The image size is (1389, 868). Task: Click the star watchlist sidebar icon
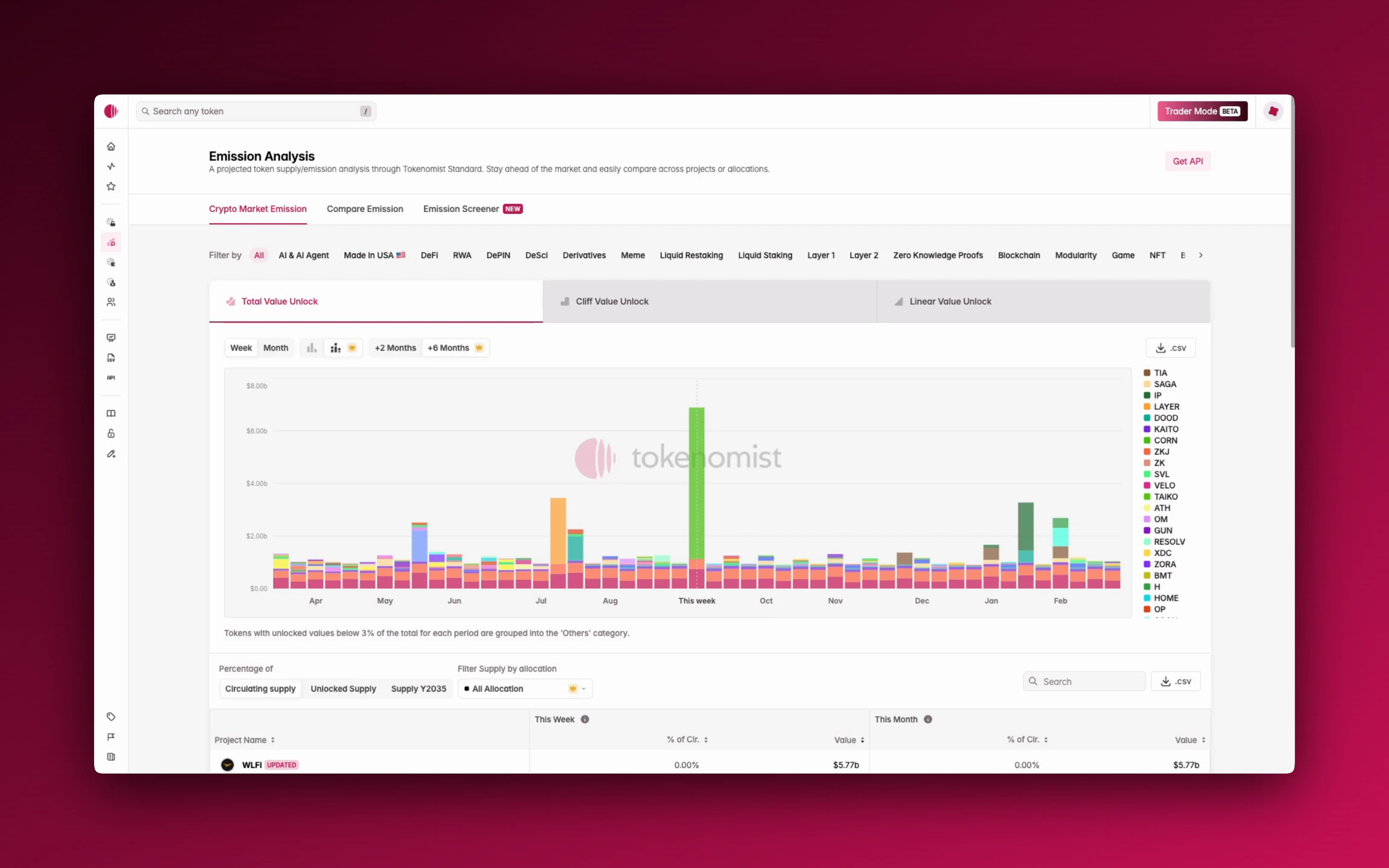pyautogui.click(x=111, y=186)
